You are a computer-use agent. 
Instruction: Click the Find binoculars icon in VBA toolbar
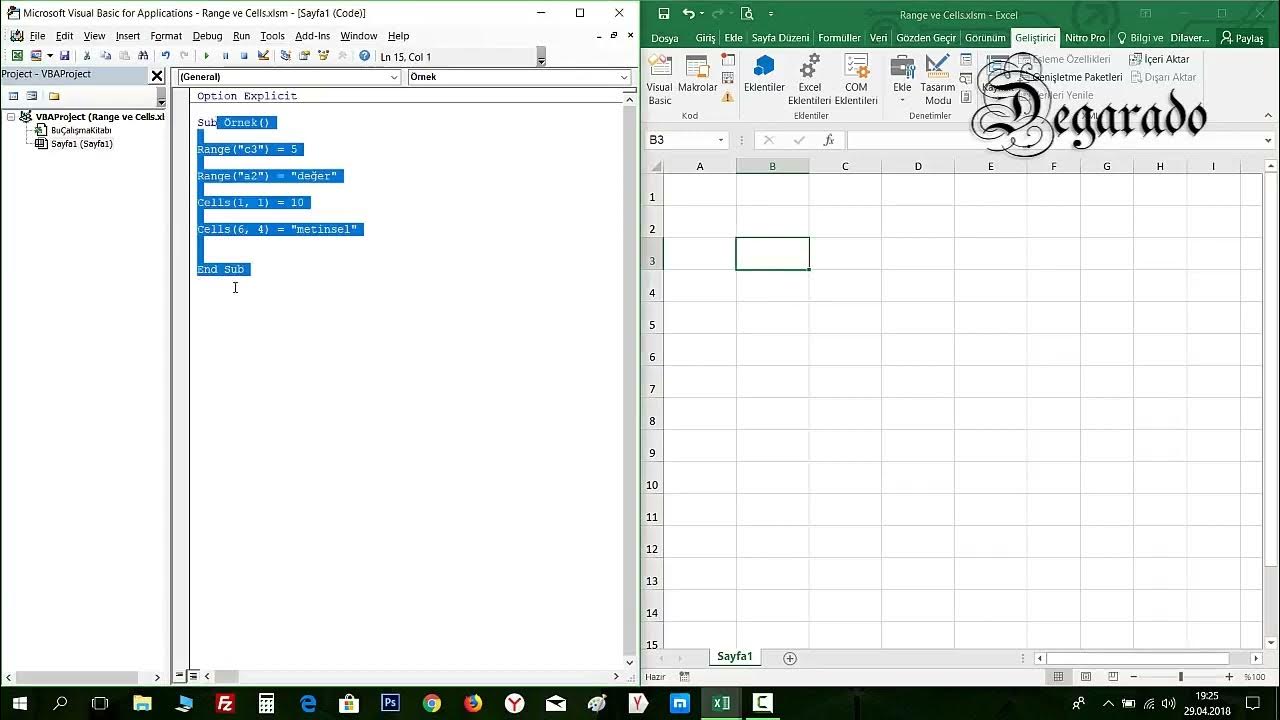point(143,56)
